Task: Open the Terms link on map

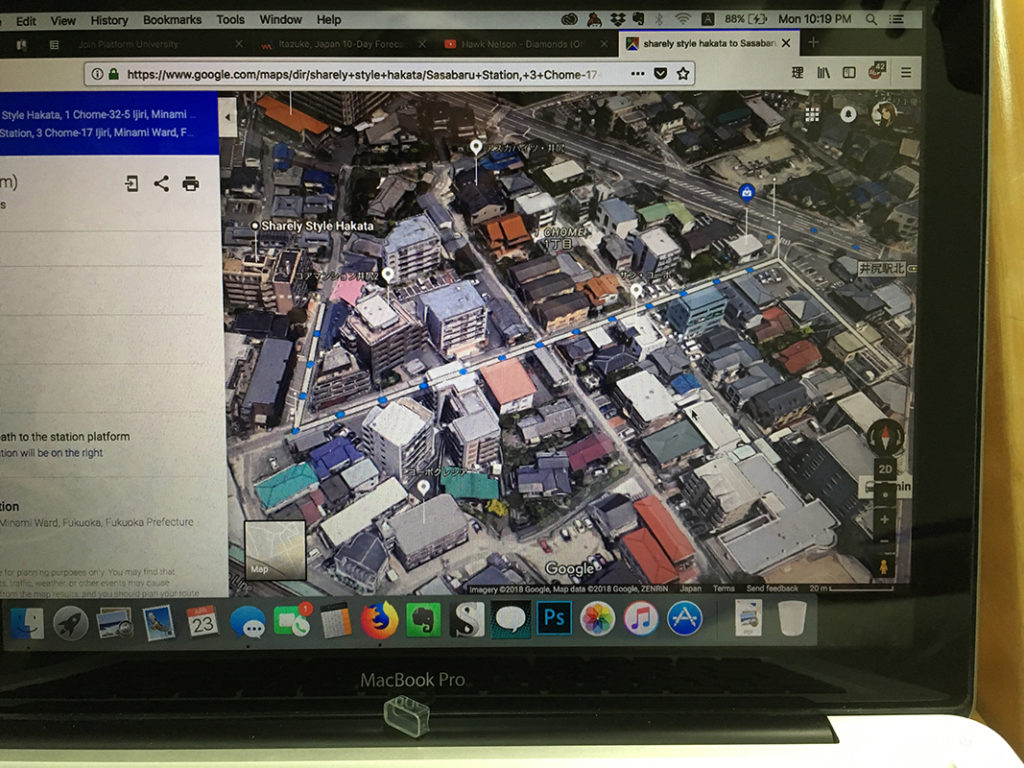Action: pos(724,588)
